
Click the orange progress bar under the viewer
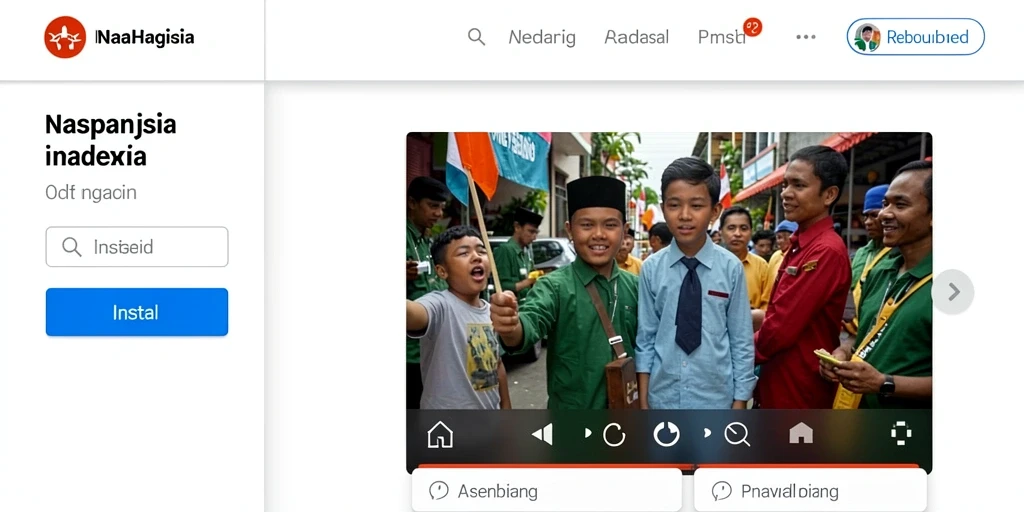(669, 466)
